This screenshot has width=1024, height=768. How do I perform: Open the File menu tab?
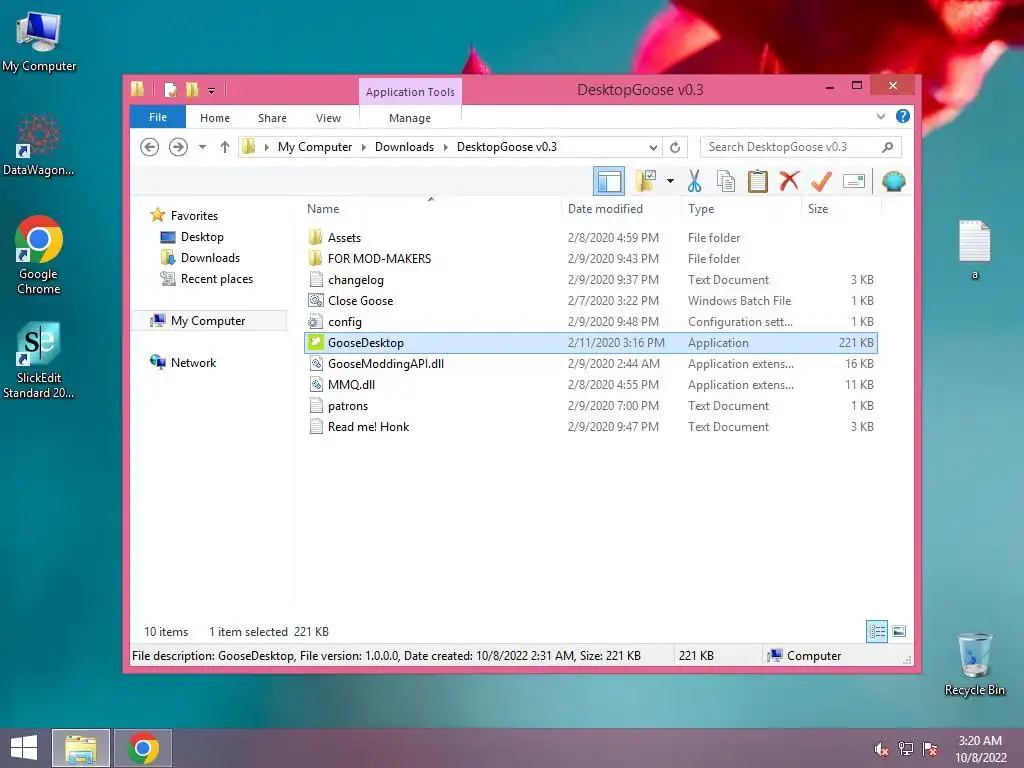tap(158, 117)
